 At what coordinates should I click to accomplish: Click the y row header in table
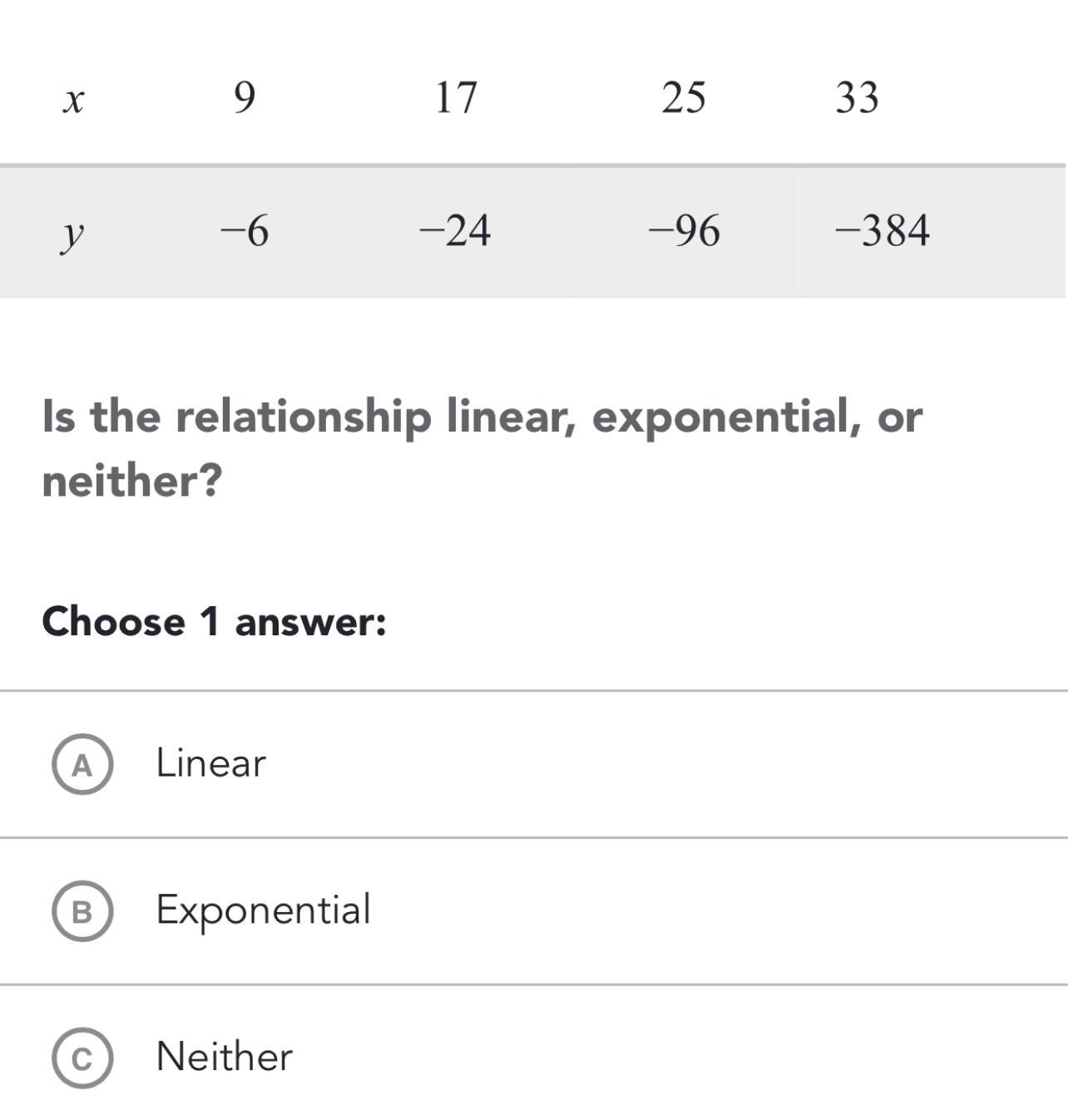point(73,233)
